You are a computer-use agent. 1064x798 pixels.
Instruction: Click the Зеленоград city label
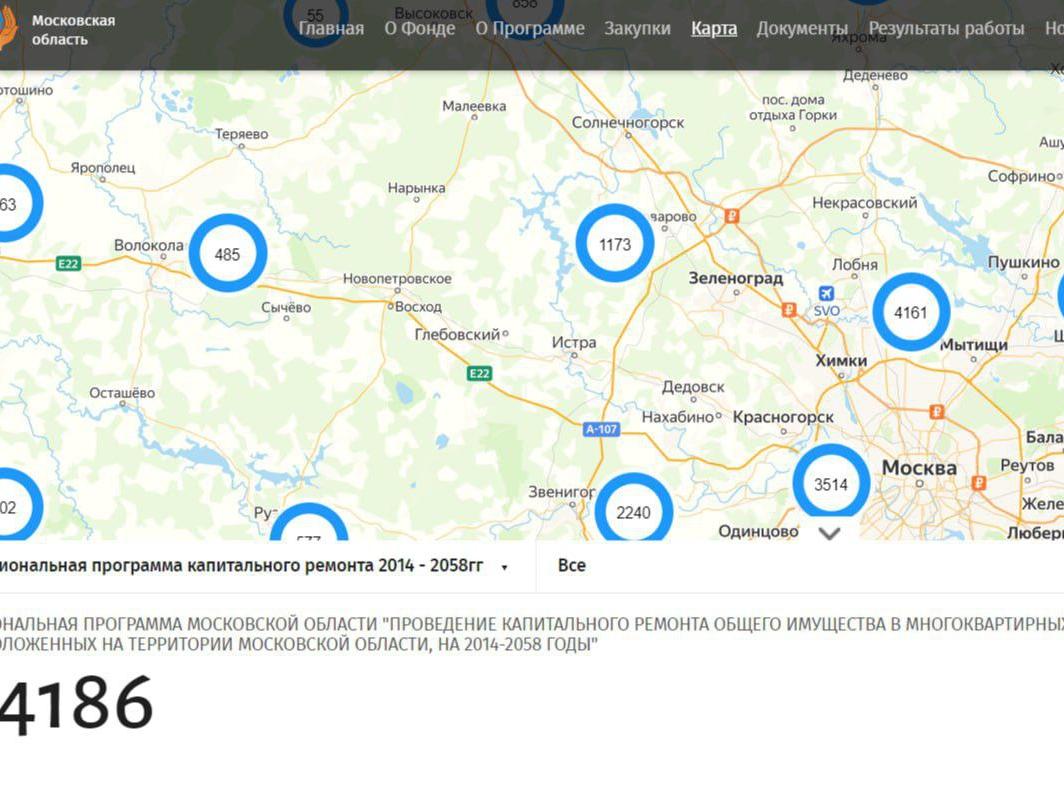tap(736, 278)
